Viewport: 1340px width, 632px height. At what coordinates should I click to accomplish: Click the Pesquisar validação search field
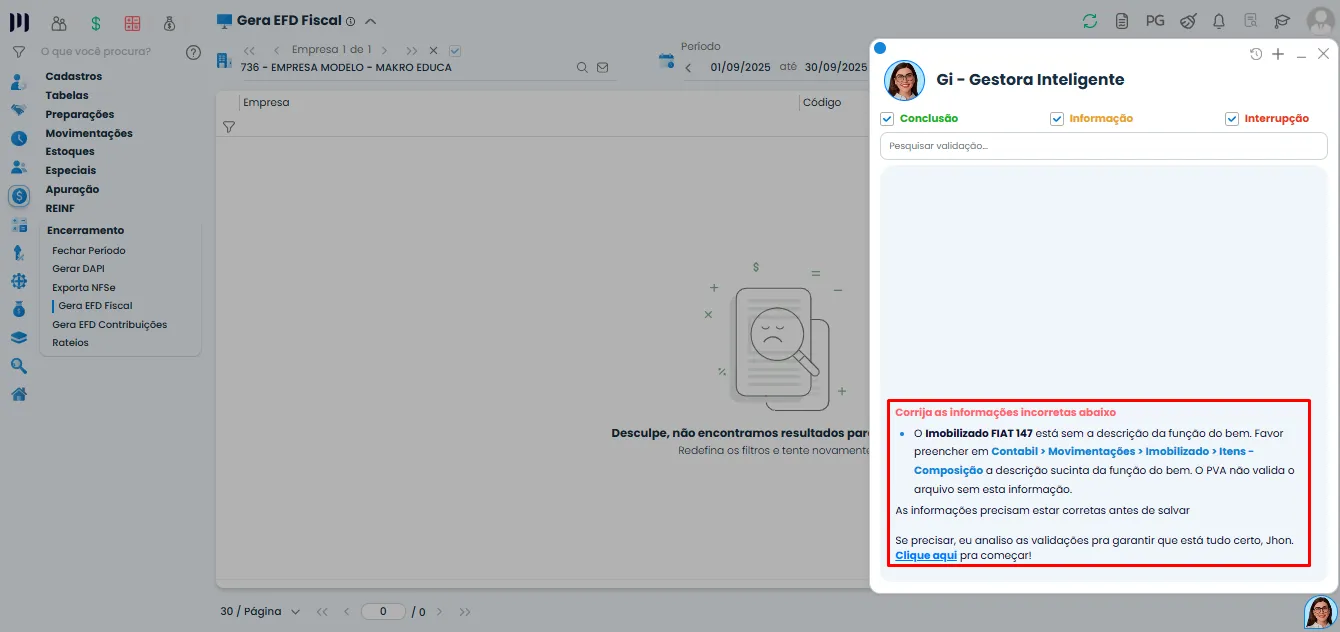click(1100, 145)
